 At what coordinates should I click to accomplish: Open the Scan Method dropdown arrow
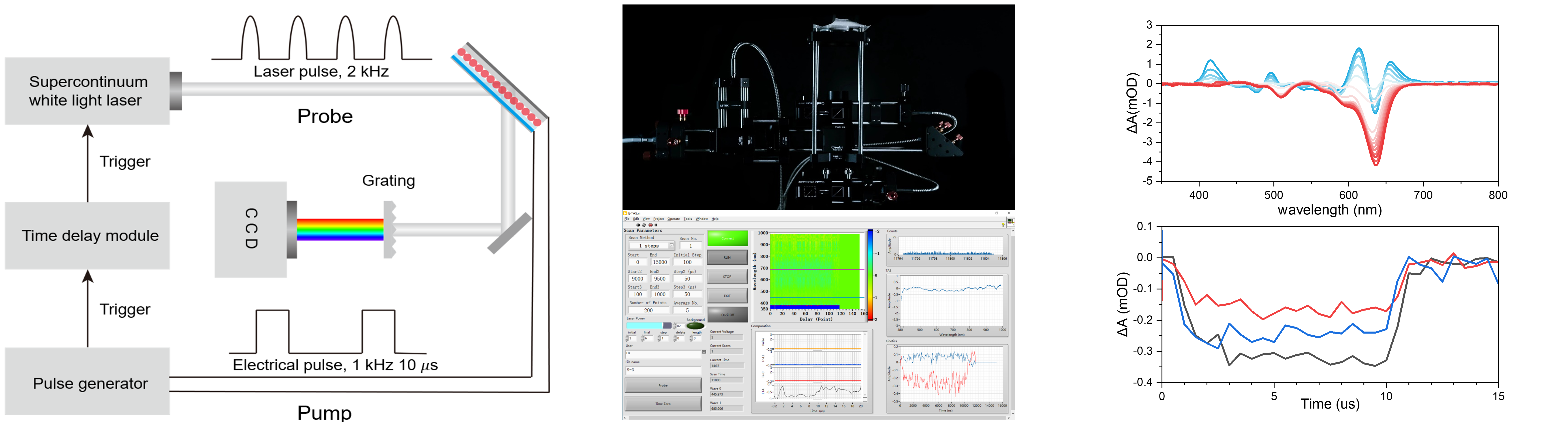(672, 245)
